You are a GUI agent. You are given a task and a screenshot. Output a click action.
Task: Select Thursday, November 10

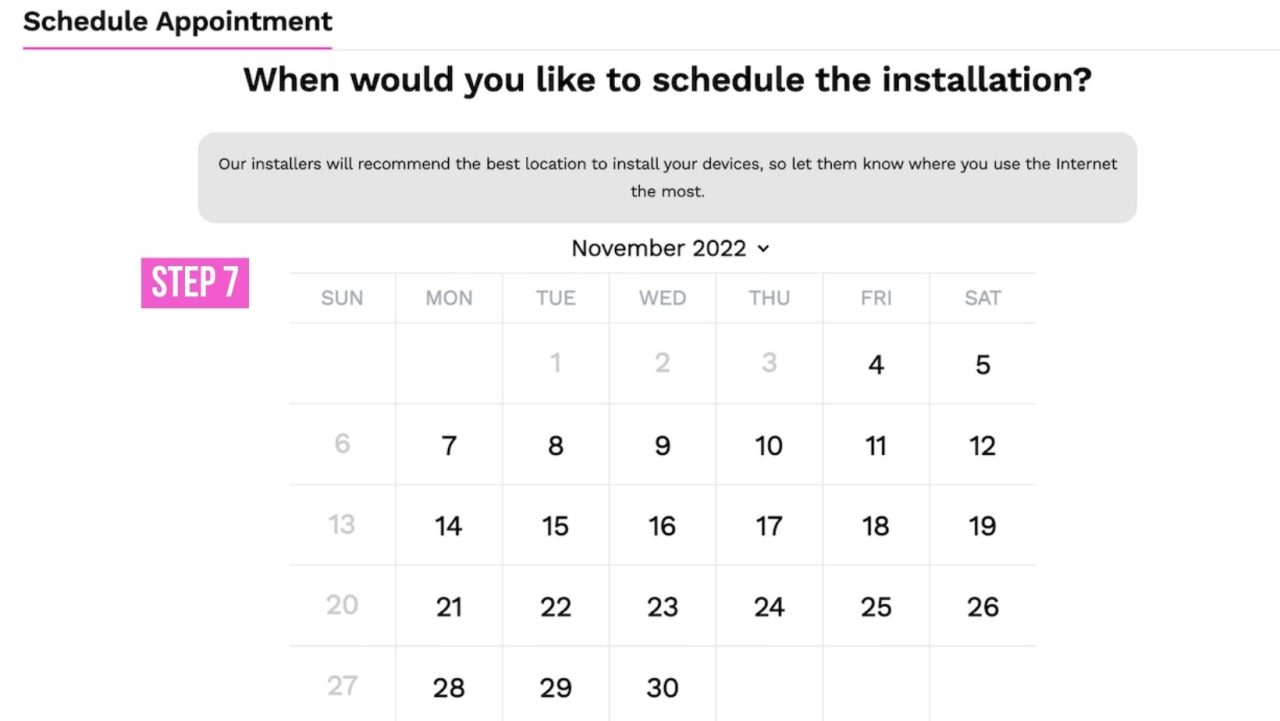tap(769, 446)
